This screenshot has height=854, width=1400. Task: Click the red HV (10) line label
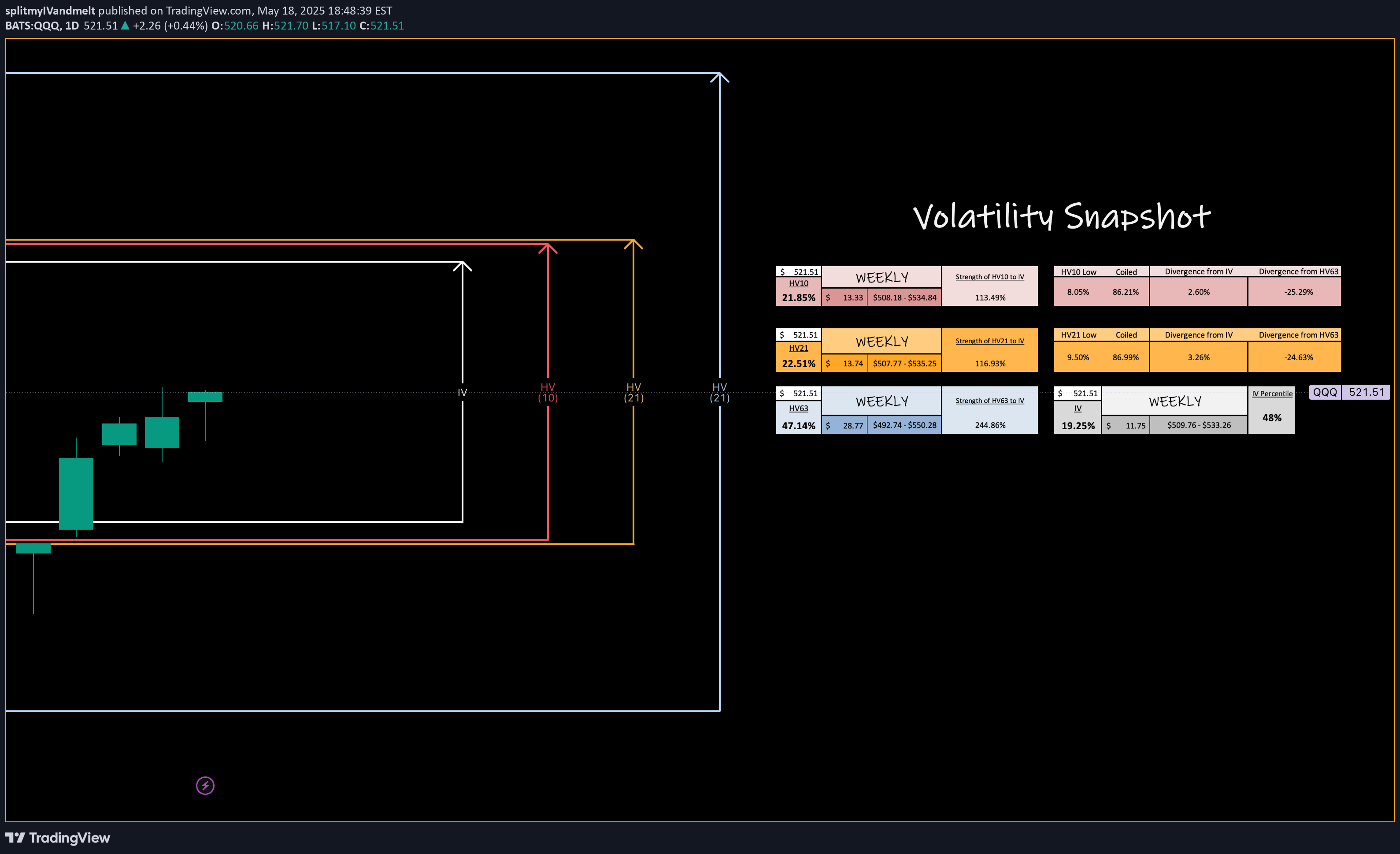[x=548, y=392]
